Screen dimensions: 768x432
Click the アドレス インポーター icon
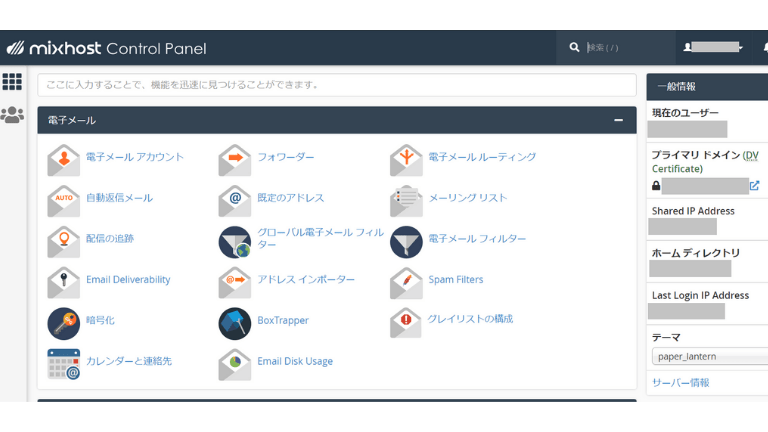(x=235, y=283)
